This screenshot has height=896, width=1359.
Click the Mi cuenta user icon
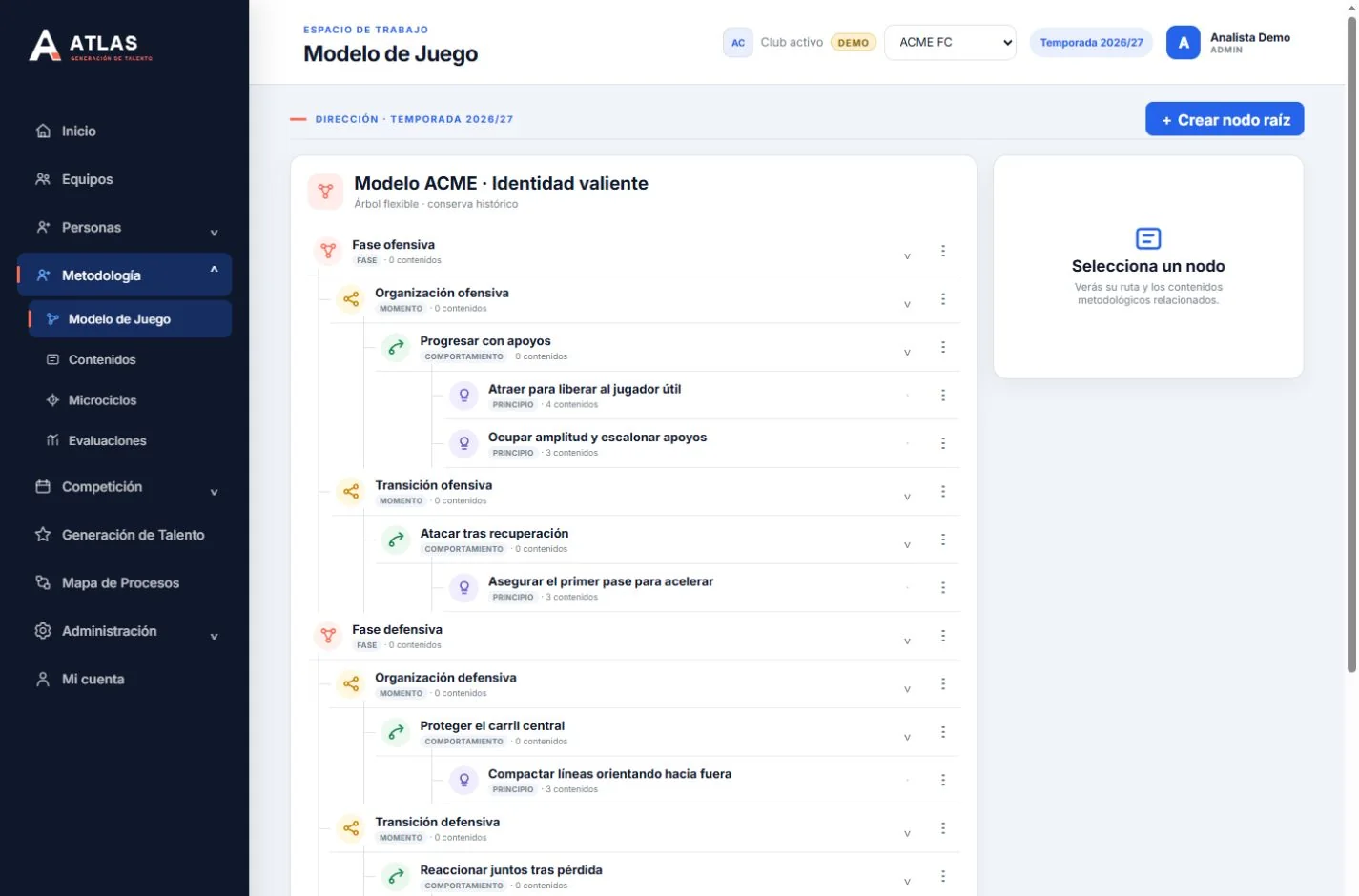(43, 679)
